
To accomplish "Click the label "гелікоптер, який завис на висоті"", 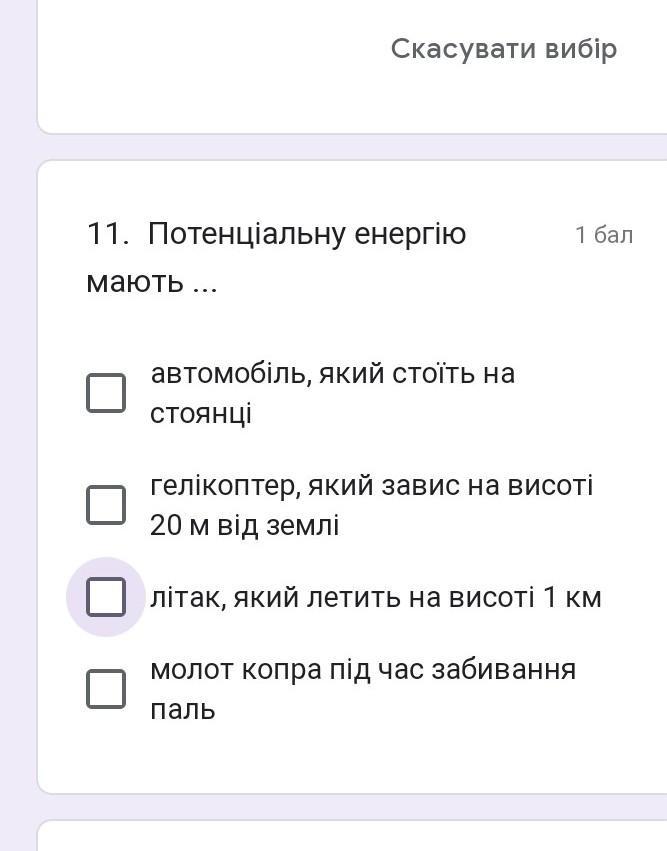I will (371, 486).
